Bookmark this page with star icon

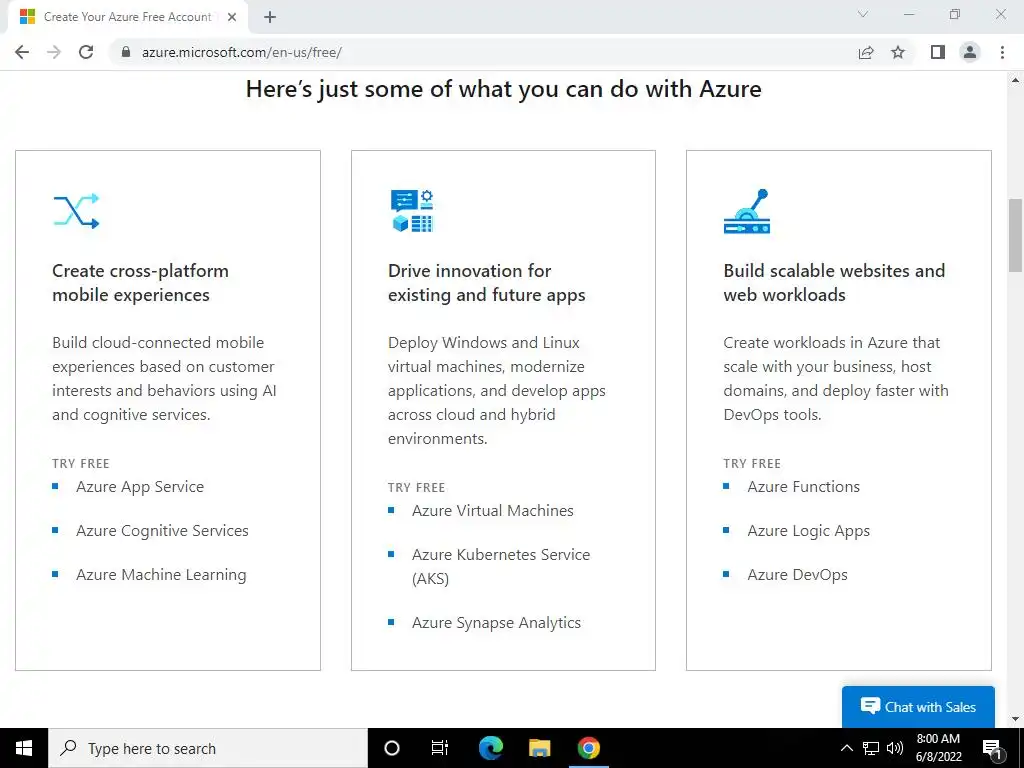tap(898, 52)
